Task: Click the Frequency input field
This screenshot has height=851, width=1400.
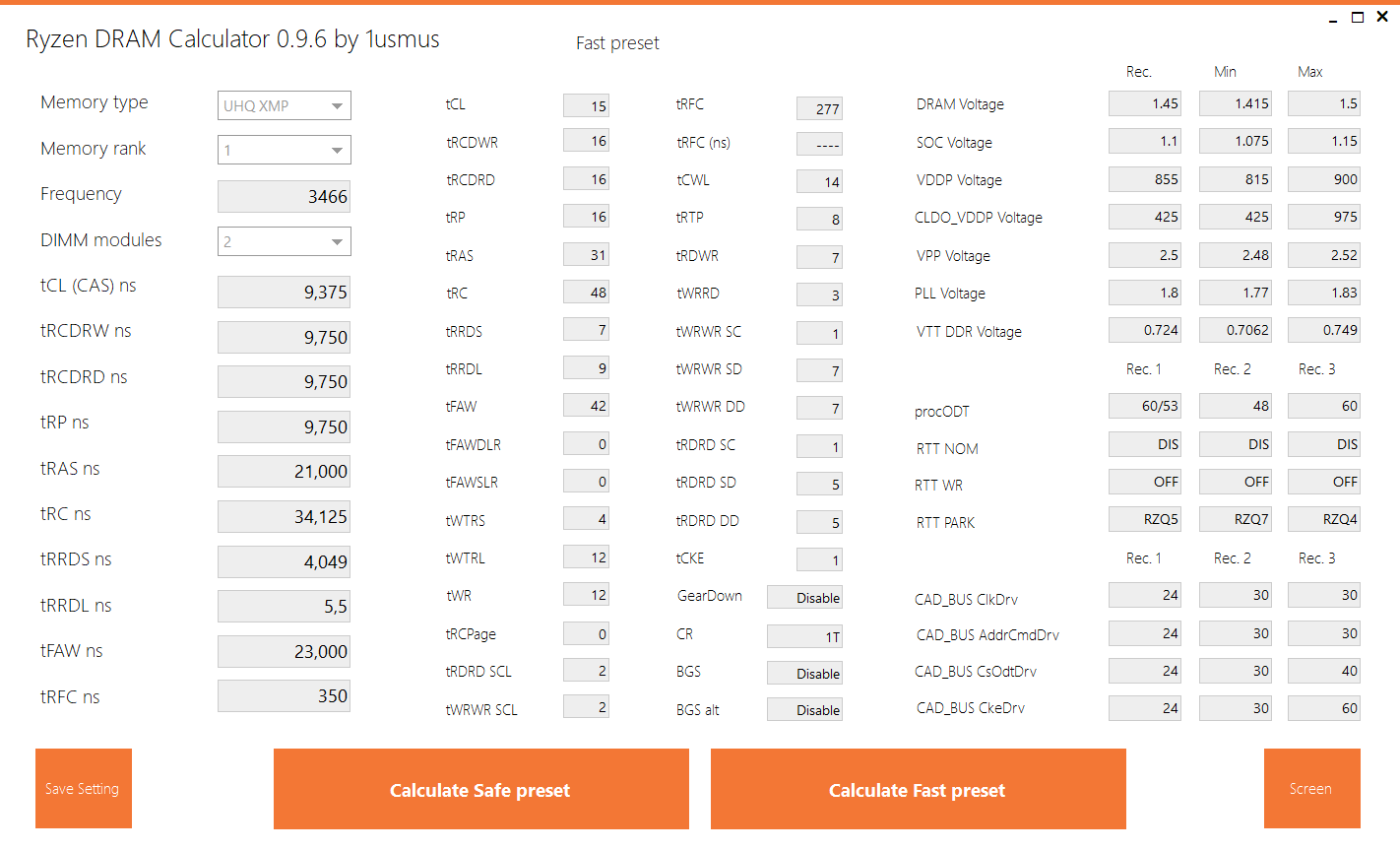Action: [284, 196]
